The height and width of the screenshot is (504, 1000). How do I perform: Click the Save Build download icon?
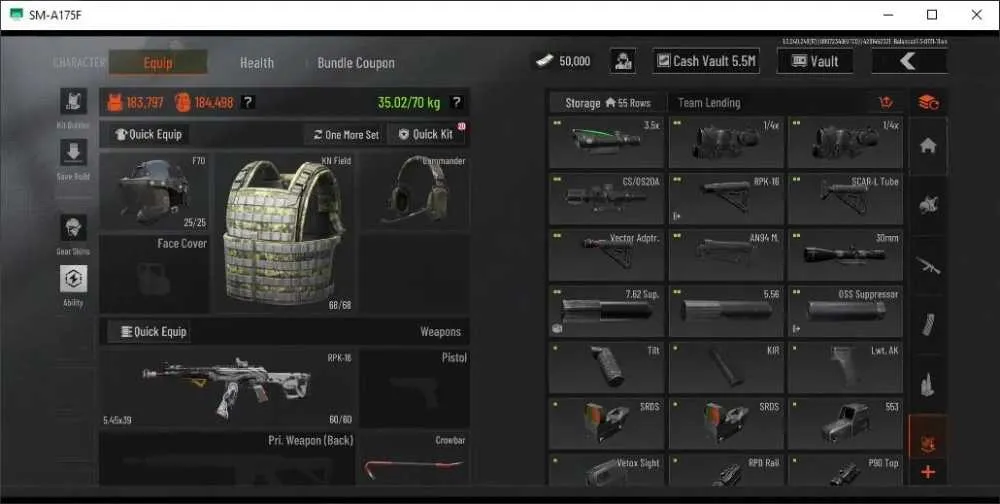(x=73, y=153)
